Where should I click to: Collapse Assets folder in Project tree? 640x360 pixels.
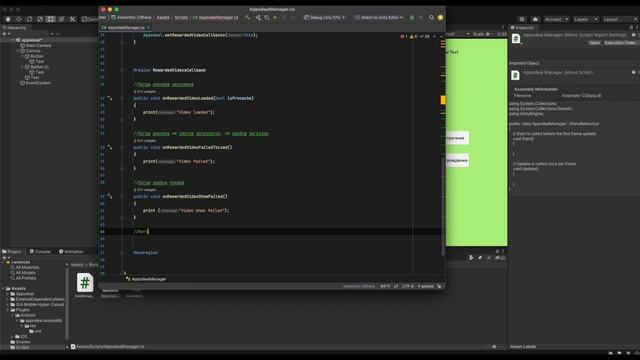(3, 289)
